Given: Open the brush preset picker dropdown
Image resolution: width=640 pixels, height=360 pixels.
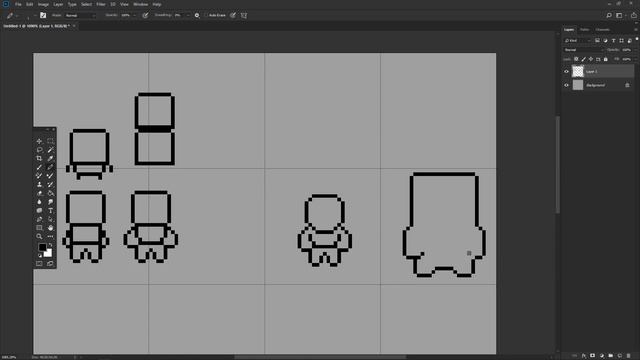Looking at the screenshot, I should point(35,15).
